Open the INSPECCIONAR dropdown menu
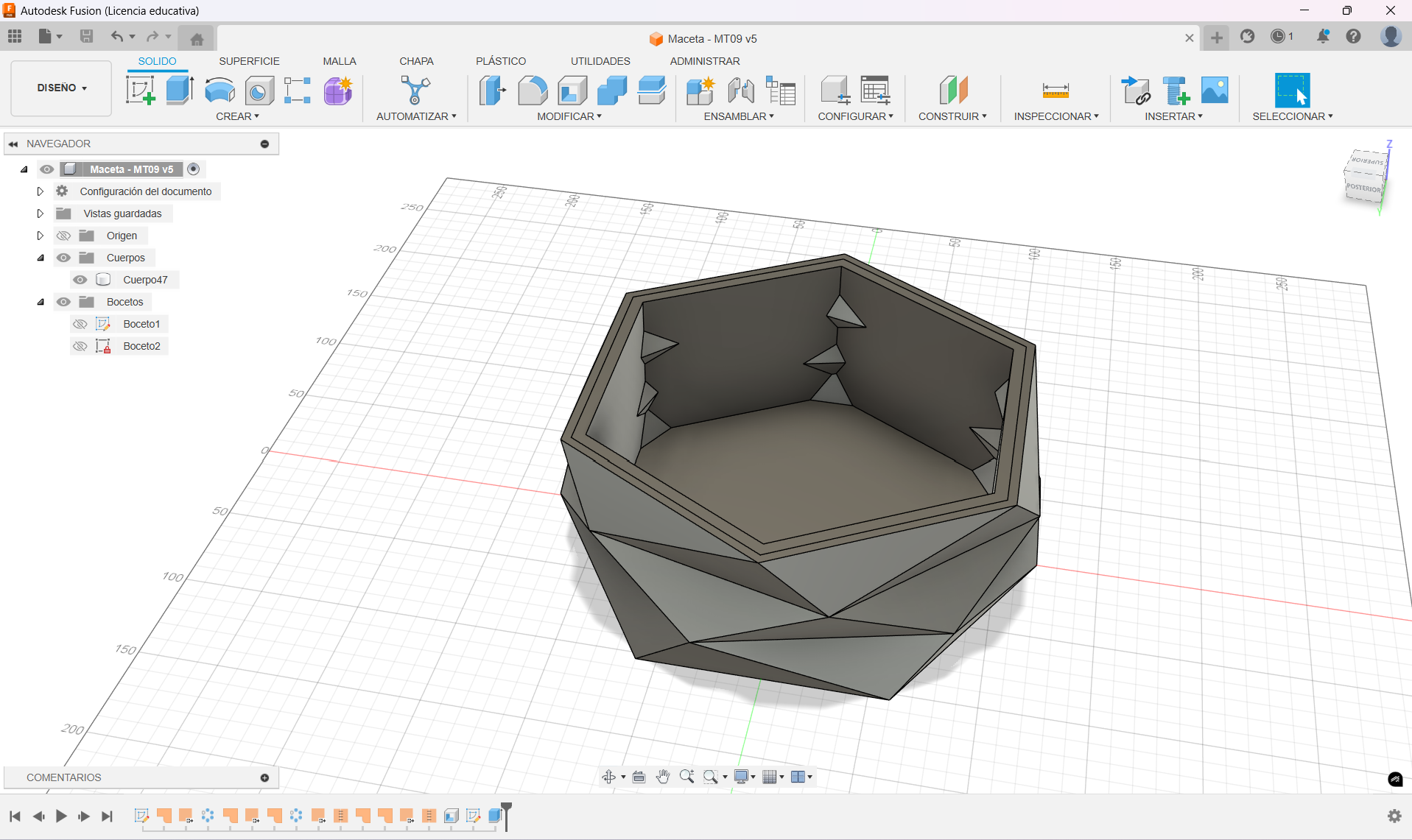This screenshot has height=840, width=1412. pos(1056,116)
